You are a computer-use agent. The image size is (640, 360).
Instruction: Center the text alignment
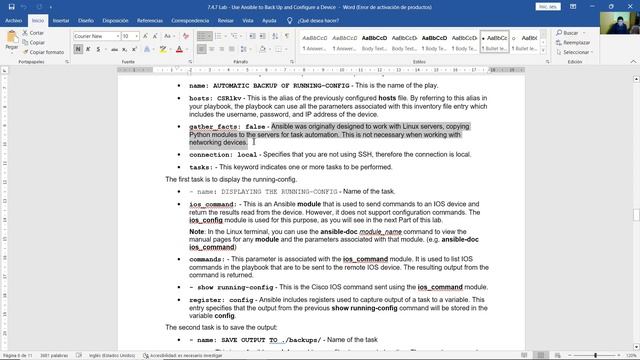pos(212,49)
